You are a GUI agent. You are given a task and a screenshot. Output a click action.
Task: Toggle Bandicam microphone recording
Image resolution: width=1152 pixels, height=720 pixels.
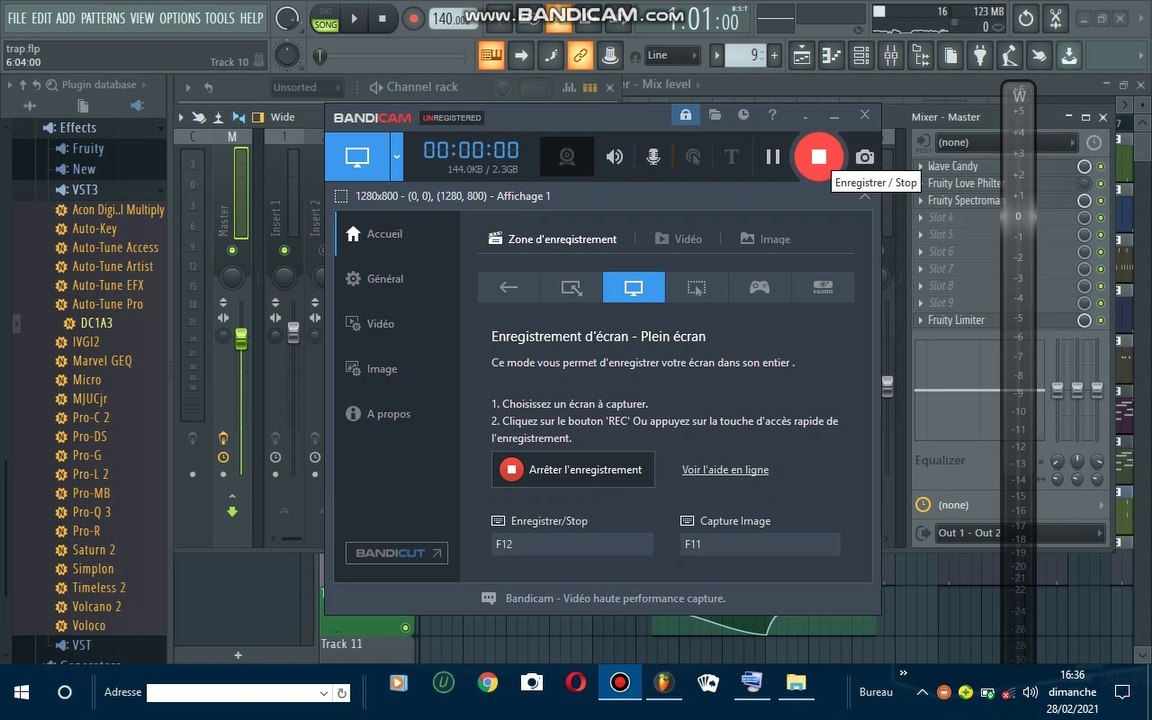pyautogui.click(x=653, y=156)
